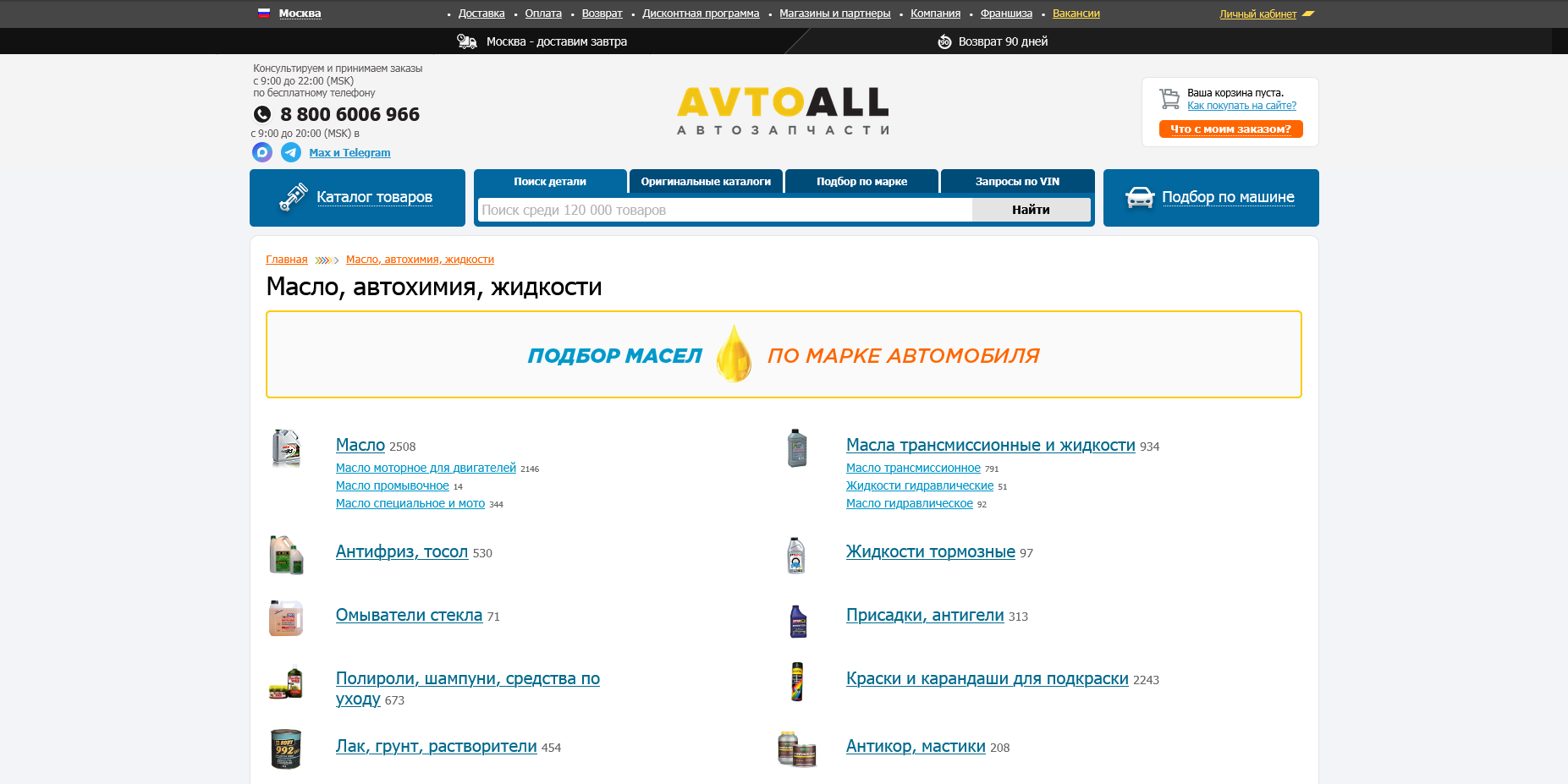Select the Поиск детали tab
The height and width of the screenshot is (784, 1568).
click(x=550, y=181)
